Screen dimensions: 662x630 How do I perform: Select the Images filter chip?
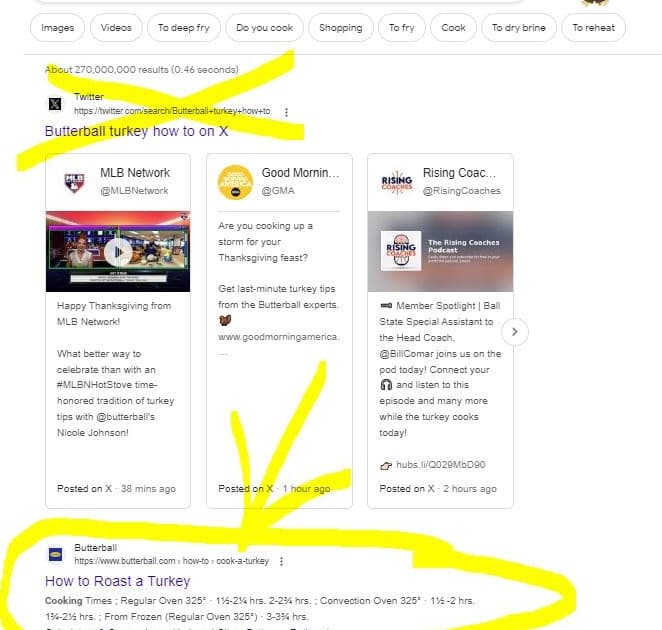57,27
